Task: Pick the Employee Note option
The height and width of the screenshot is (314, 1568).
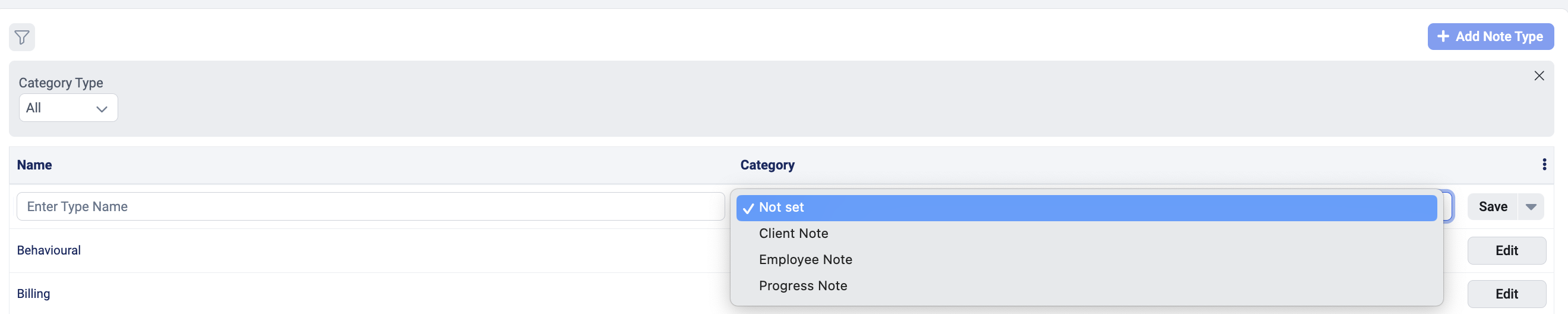Action: [805, 260]
